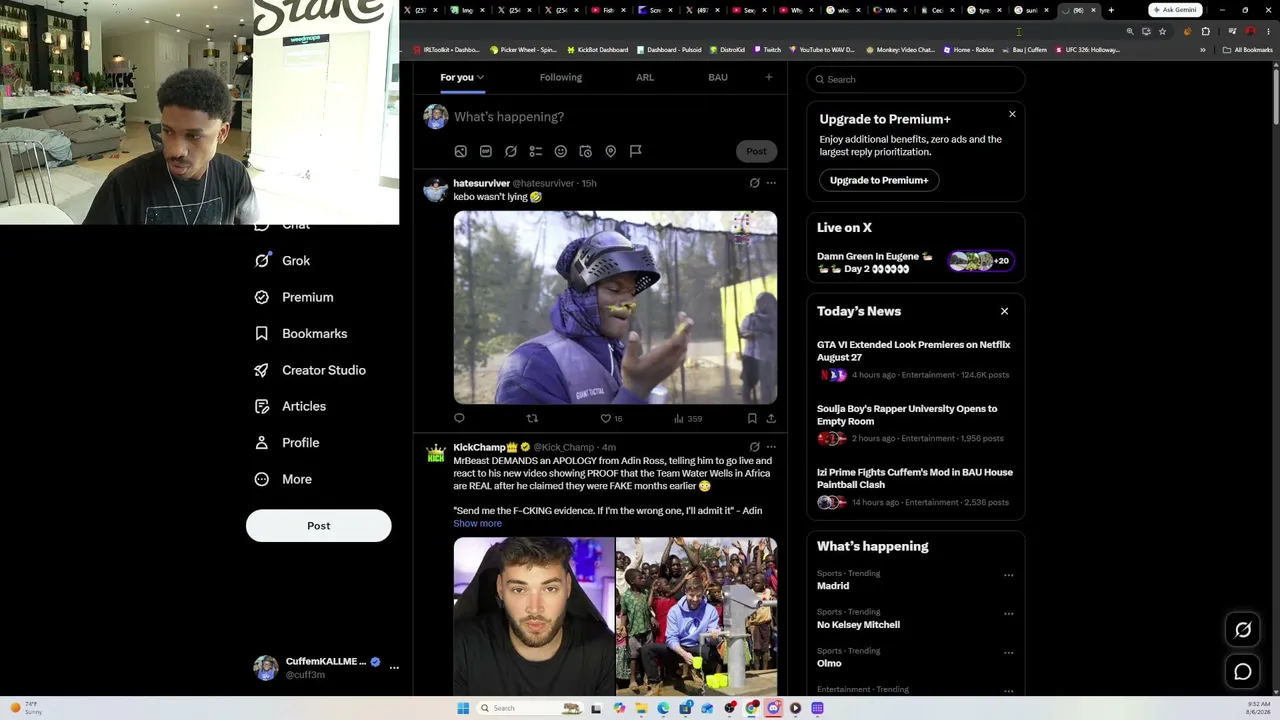Screen dimensions: 1280x720
Task: Open Grok from the sidebar
Action: point(283,261)
